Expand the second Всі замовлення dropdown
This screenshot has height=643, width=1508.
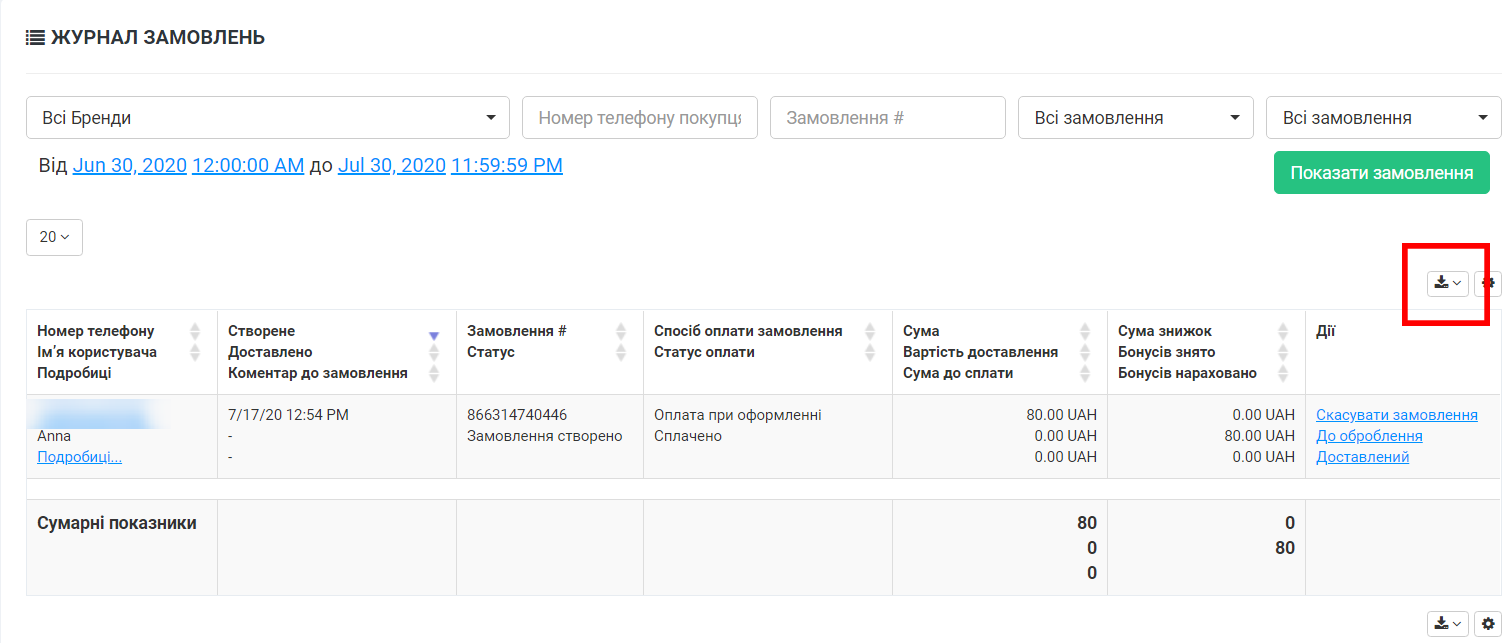click(x=1383, y=118)
